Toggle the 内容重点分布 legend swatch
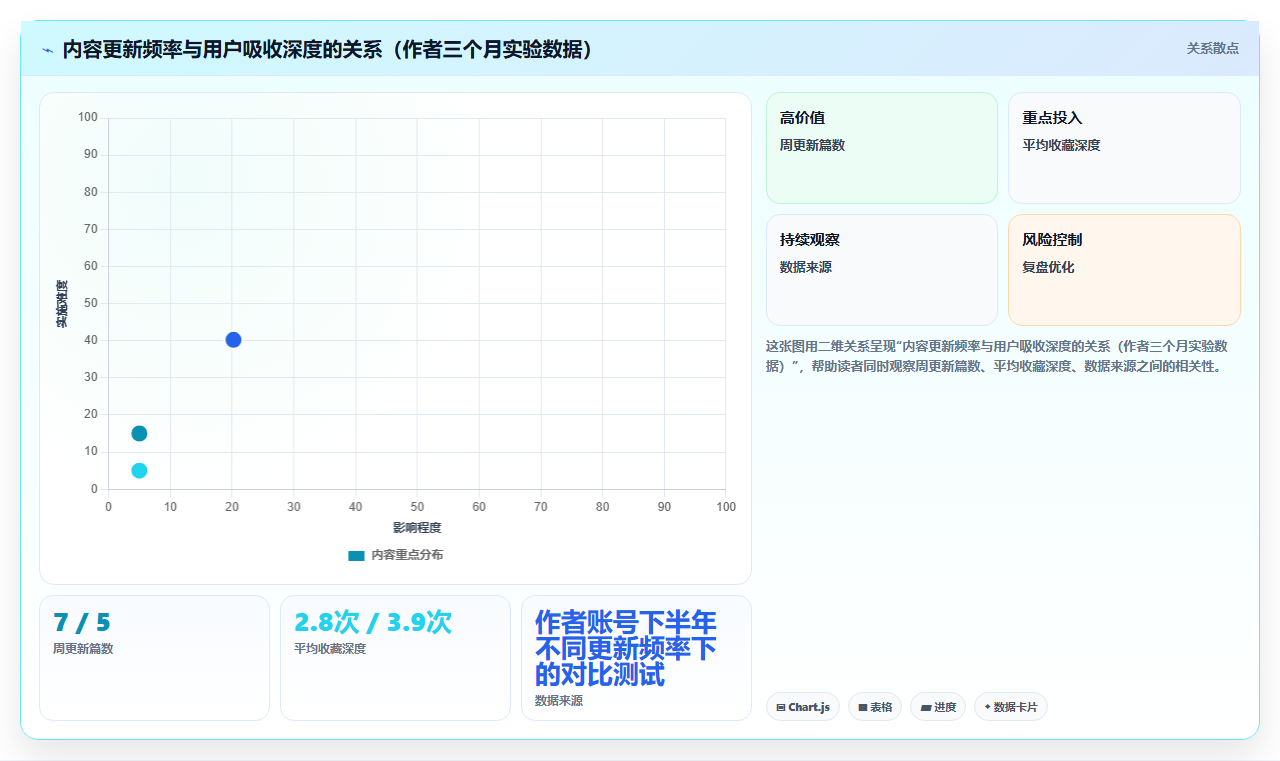This screenshot has width=1280, height=761. 356,555
